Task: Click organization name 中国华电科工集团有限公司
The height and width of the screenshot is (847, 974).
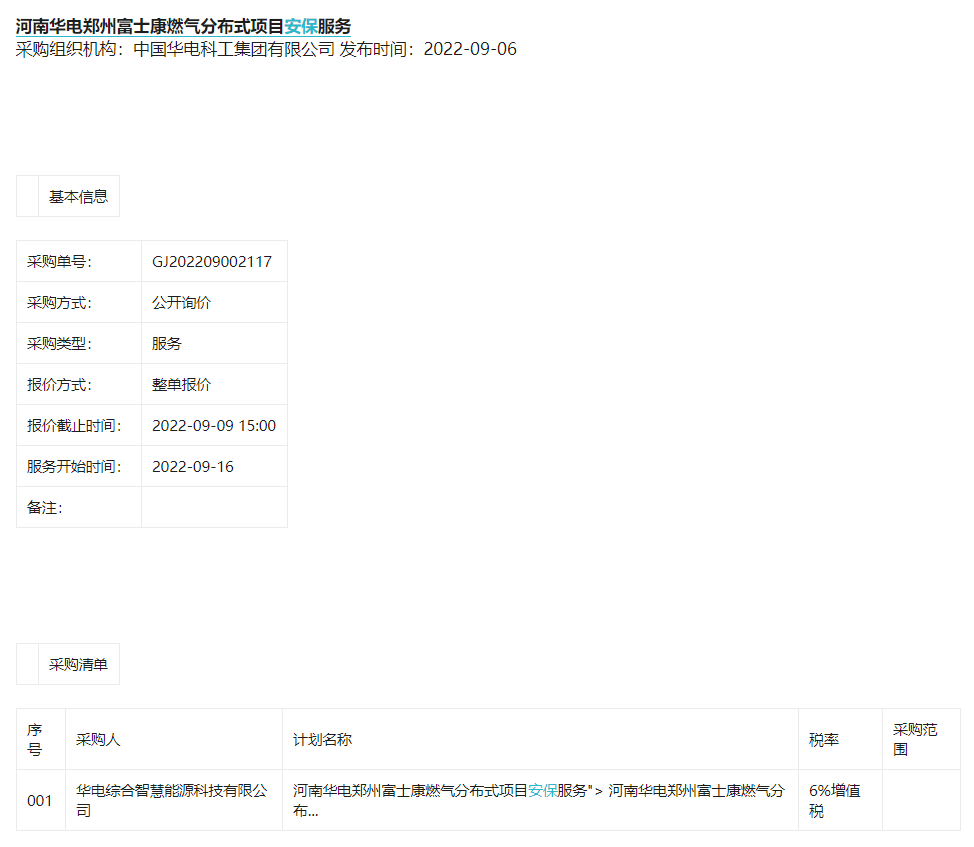Action: coord(234,49)
